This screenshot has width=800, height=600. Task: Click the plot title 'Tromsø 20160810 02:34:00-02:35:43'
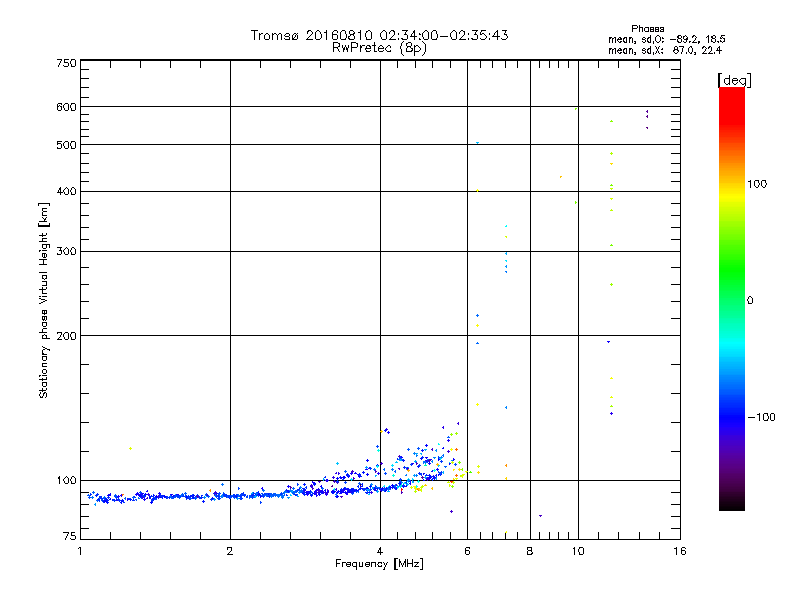click(379, 35)
